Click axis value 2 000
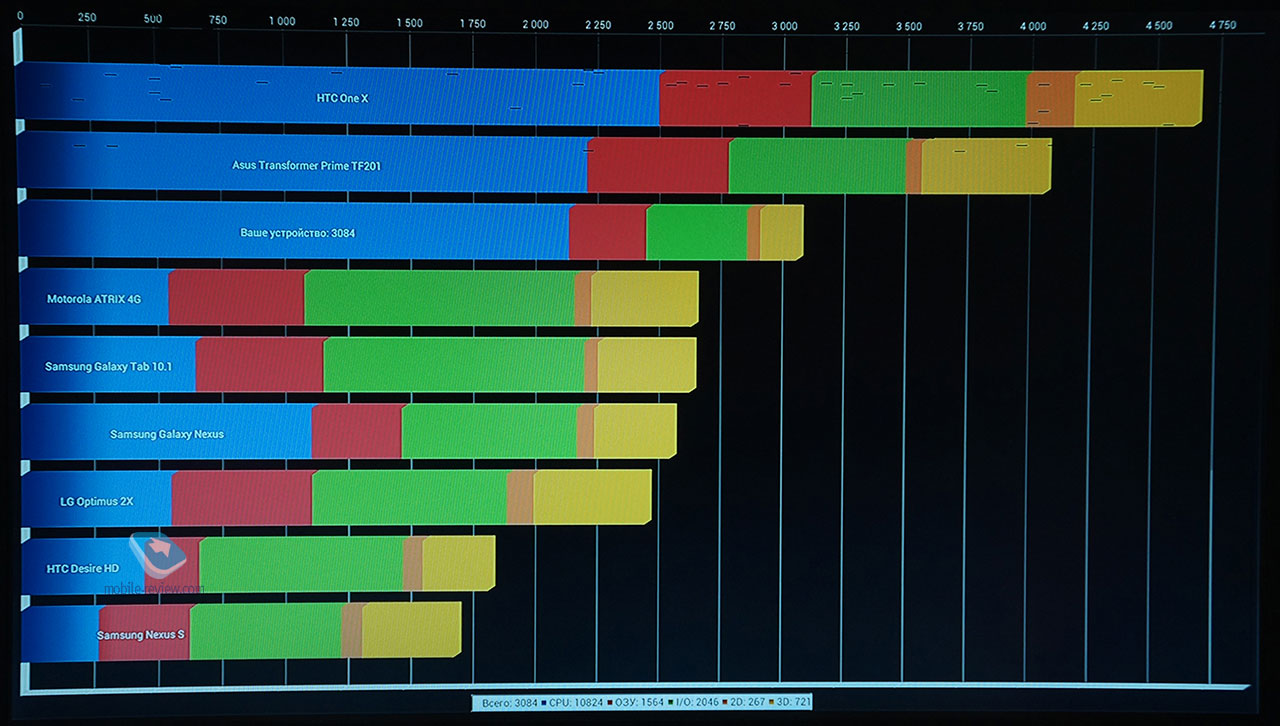 [x=535, y=23]
